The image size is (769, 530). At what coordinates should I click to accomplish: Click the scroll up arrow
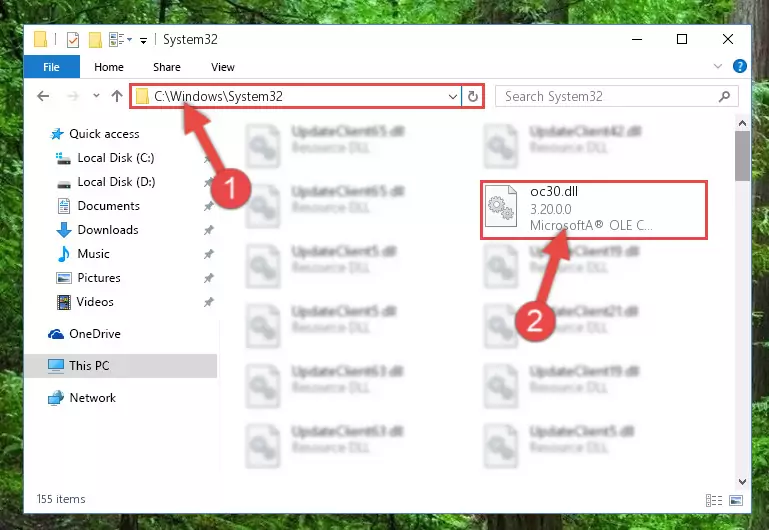[x=743, y=123]
